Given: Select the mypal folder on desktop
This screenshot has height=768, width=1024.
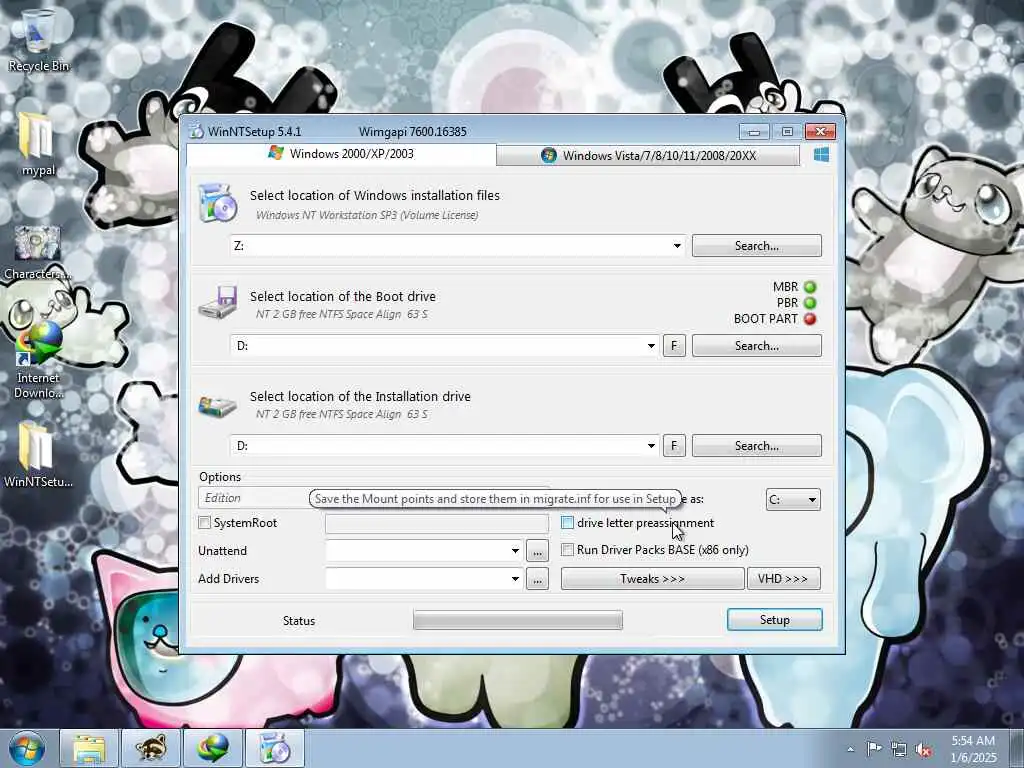Looking at the screenshot, I should [37, 144].
